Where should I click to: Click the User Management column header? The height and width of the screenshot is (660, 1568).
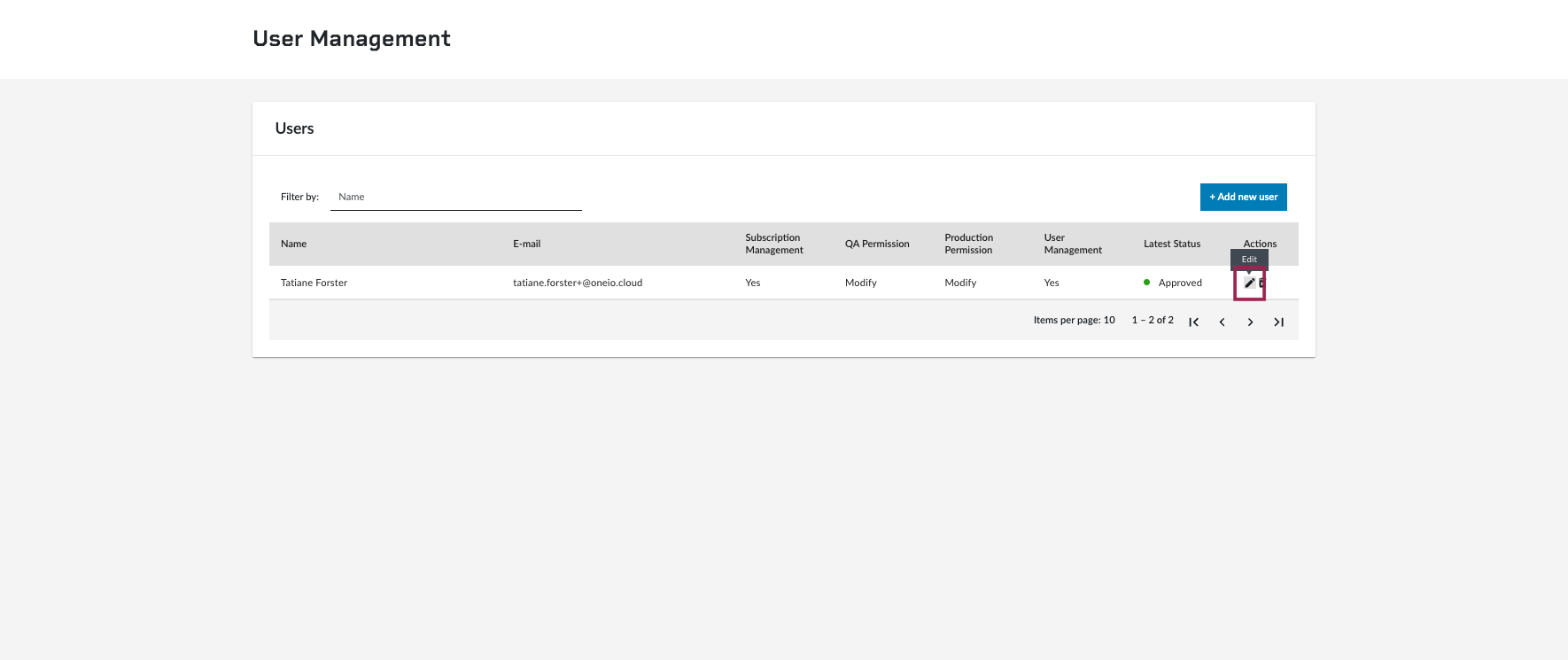pos(1073,244)
